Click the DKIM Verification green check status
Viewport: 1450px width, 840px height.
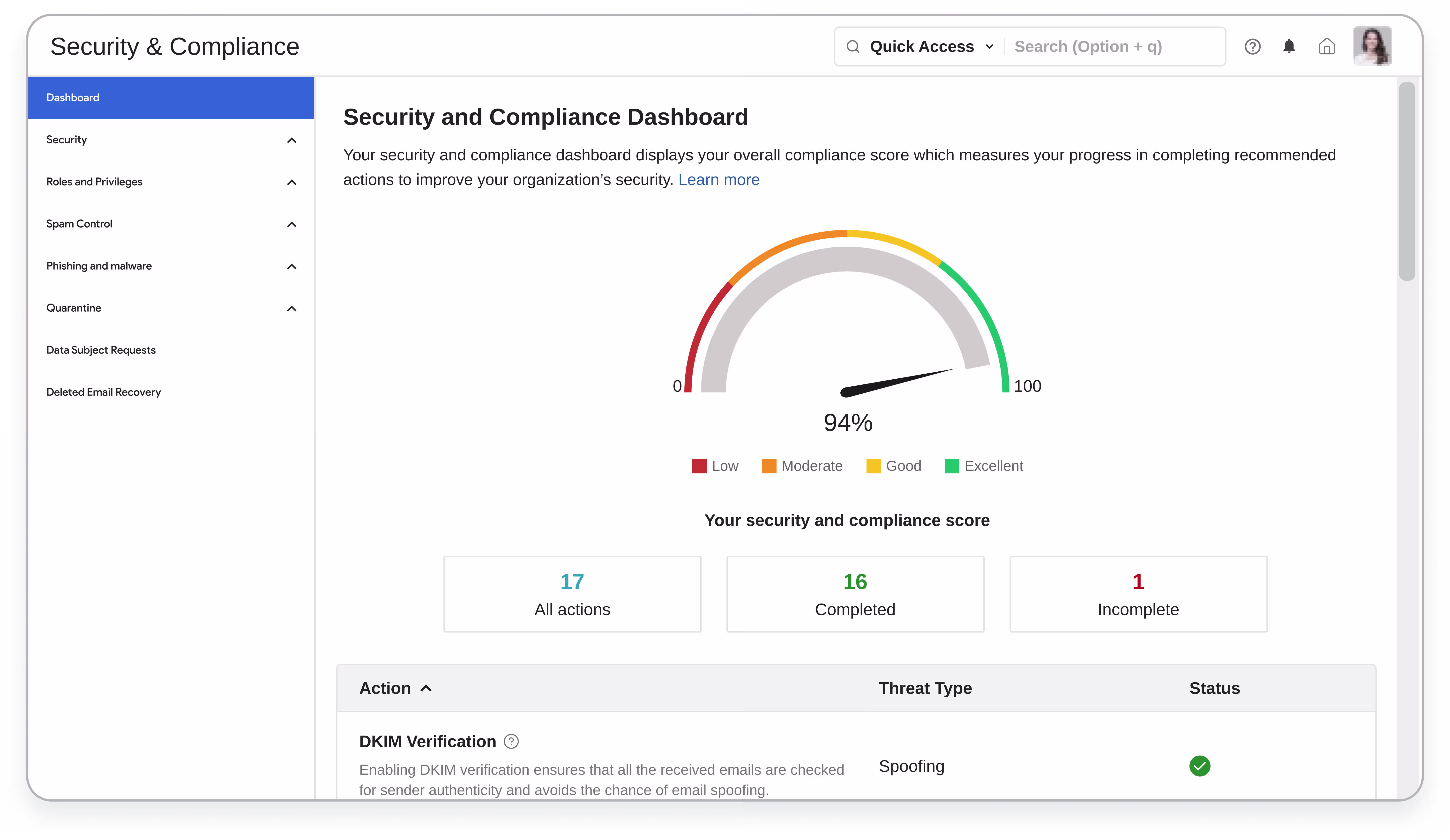[x=1200, y=766]
